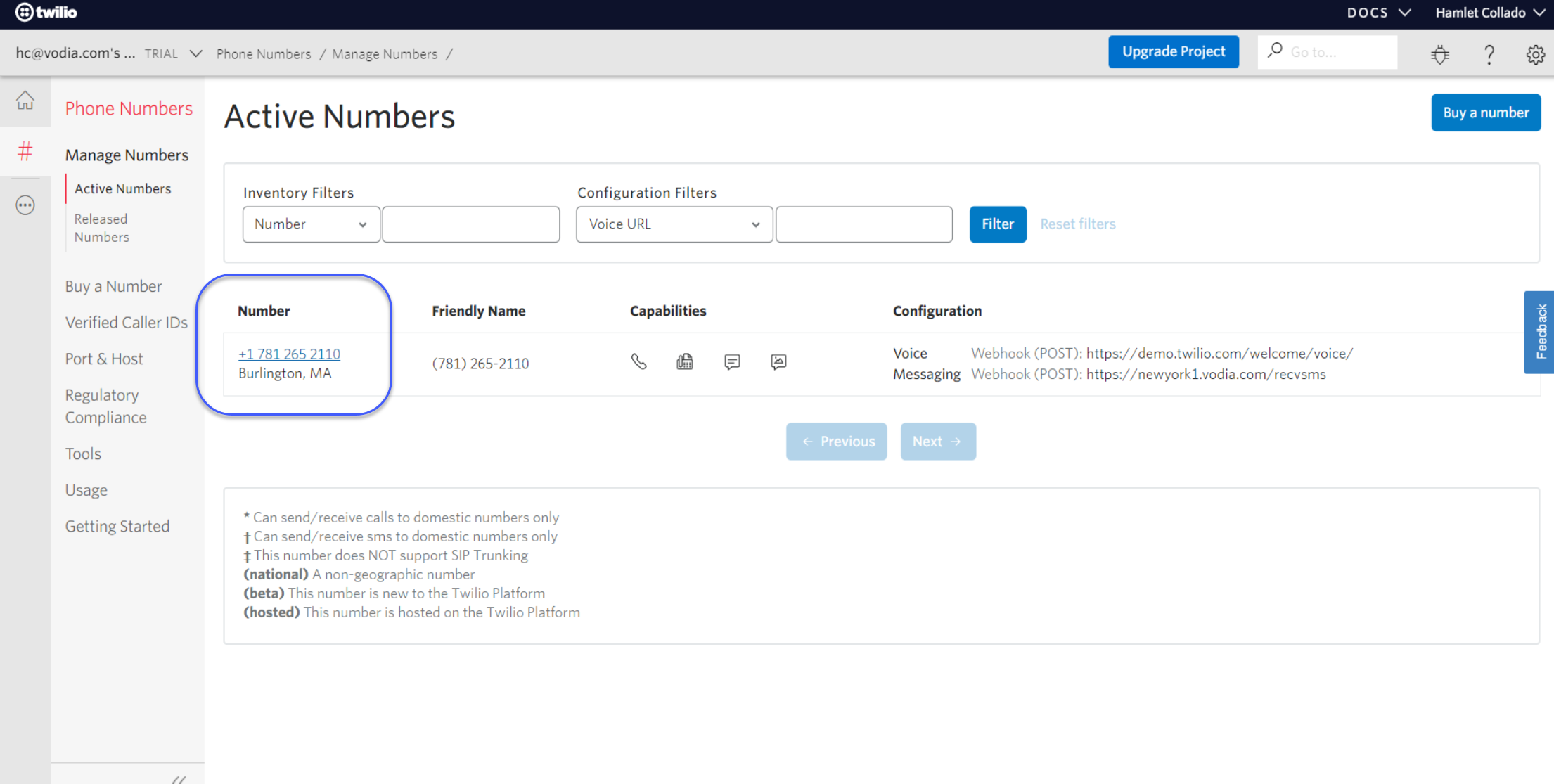The height and width of the screenshot is (784, 1554).
Task: Click the Voice capability phone icon
Action: coord(638,361)
